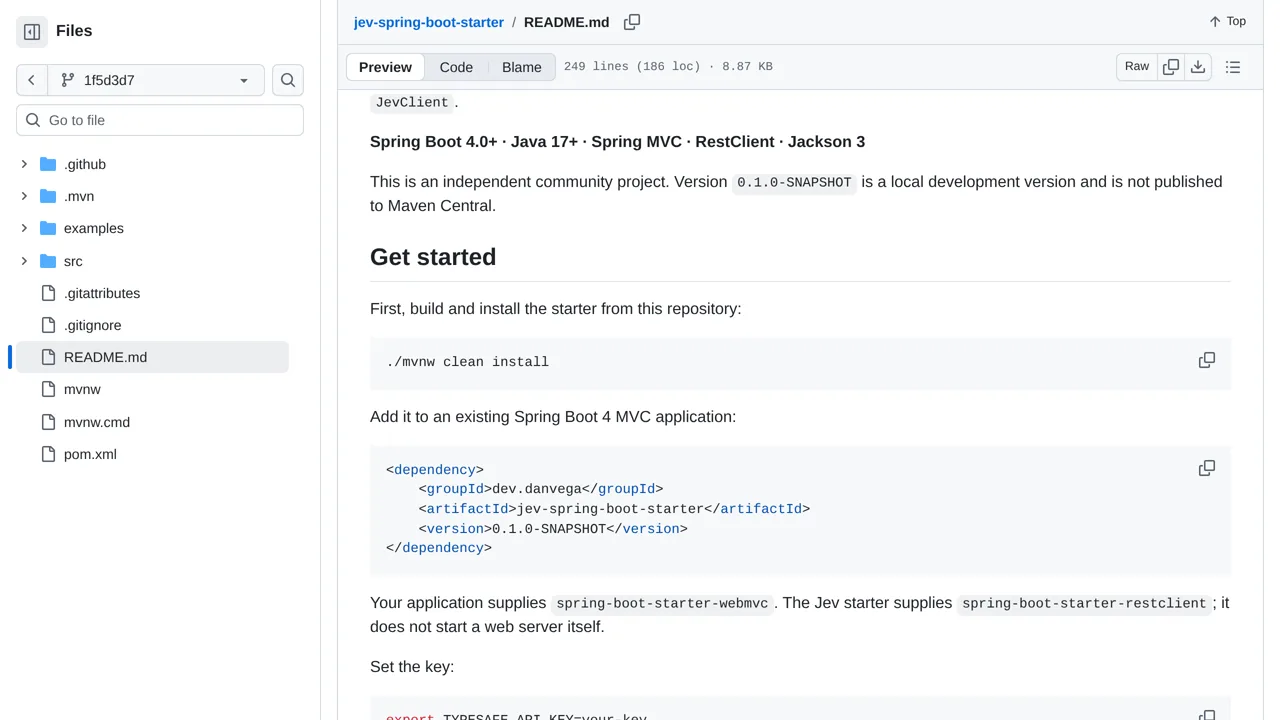Open the .github folder
Image resolution: width=1280 pixels, height=720 pixels.
pyautogui.click(x=85, y=164)
